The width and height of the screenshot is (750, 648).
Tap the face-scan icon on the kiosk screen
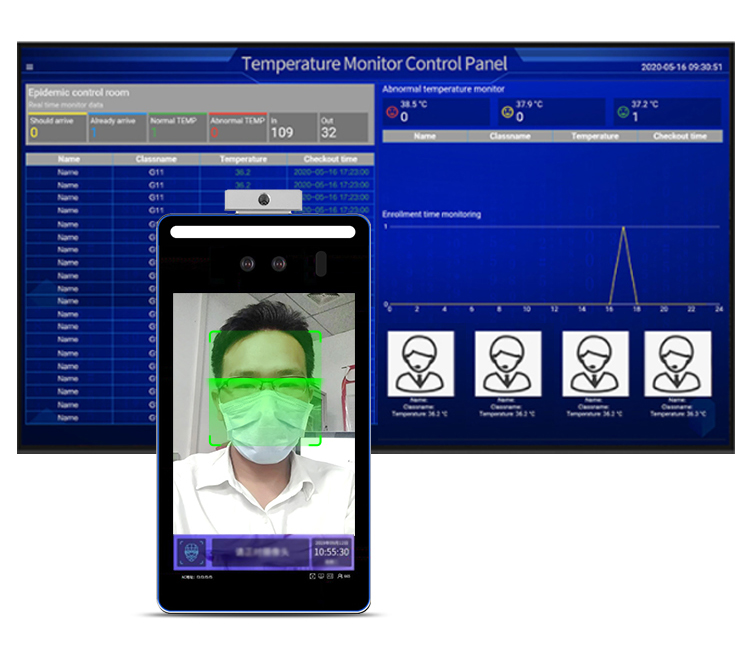click(193, 553)
